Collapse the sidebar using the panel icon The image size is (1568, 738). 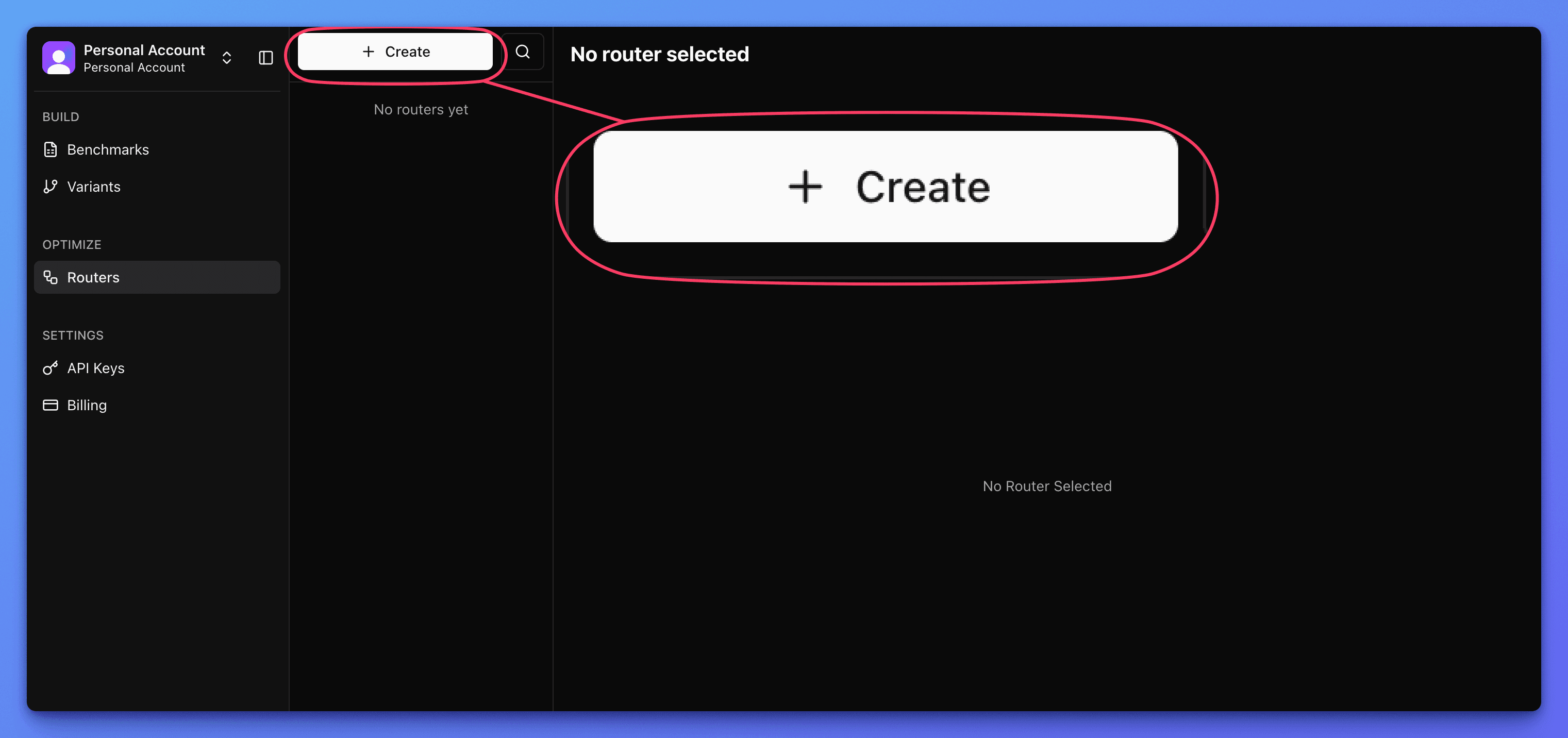(x=265, y=58)
